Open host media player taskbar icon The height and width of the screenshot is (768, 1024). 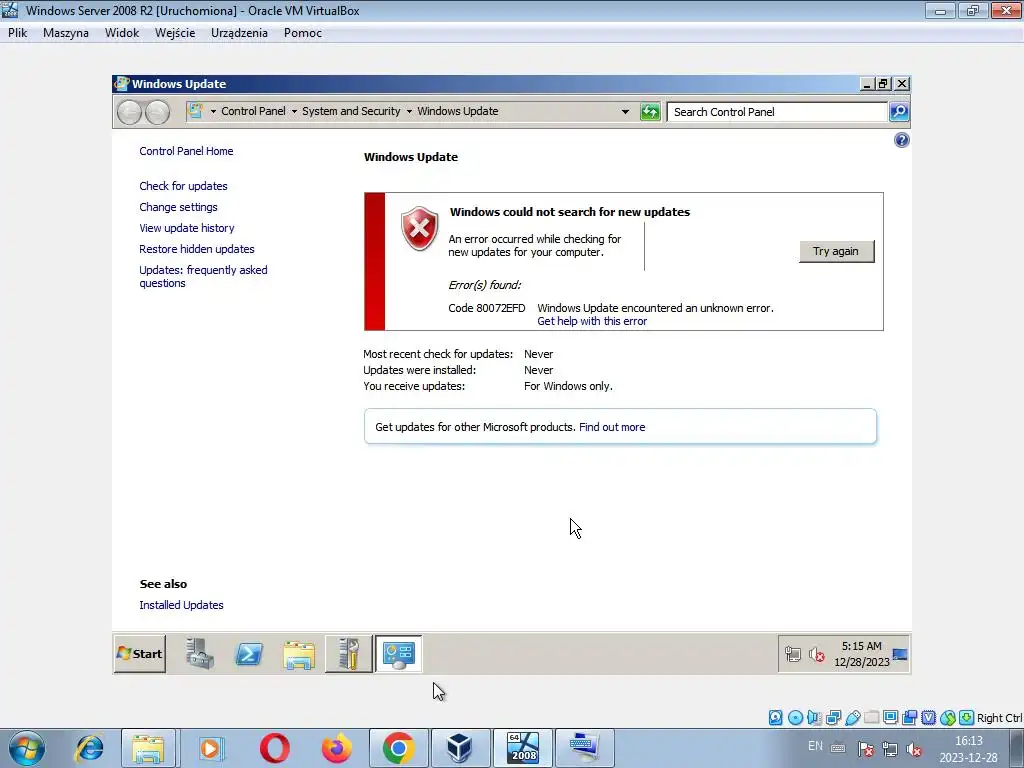coord(210,748)
